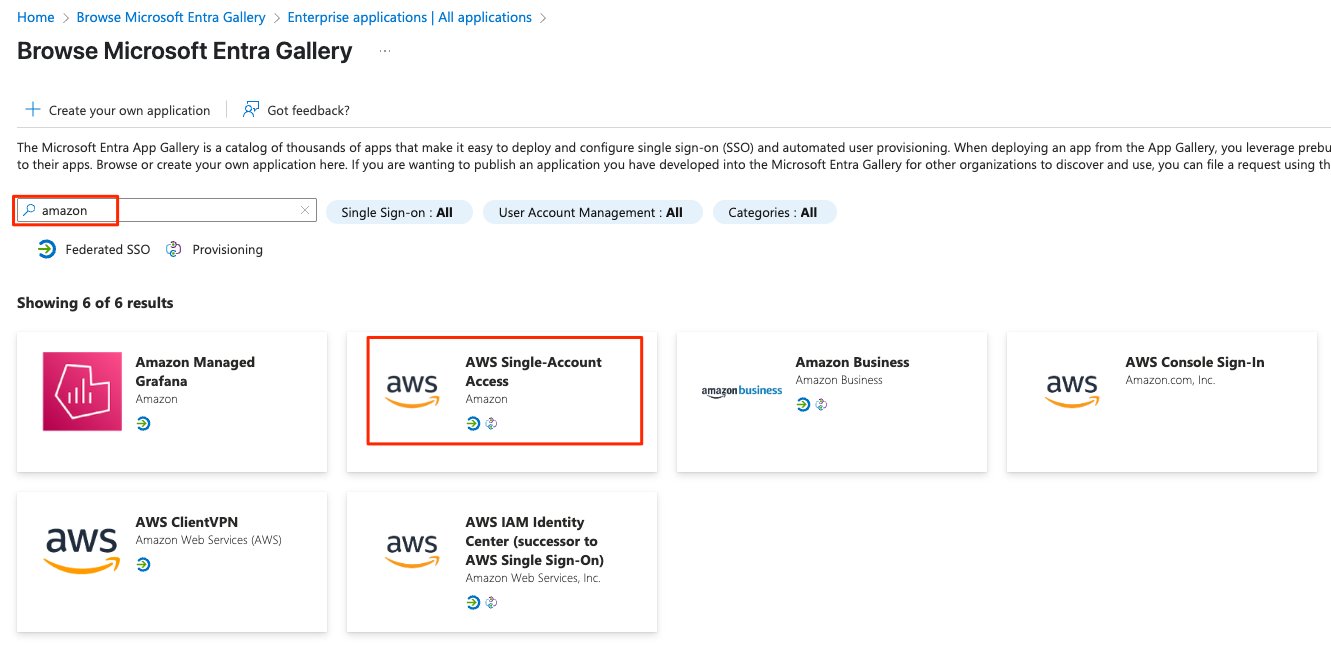This screenshot has height=647, width=1331.
Task: Click the Browse Microsoft Entra Gallery breadcrumb
Action: click(171, 17)
